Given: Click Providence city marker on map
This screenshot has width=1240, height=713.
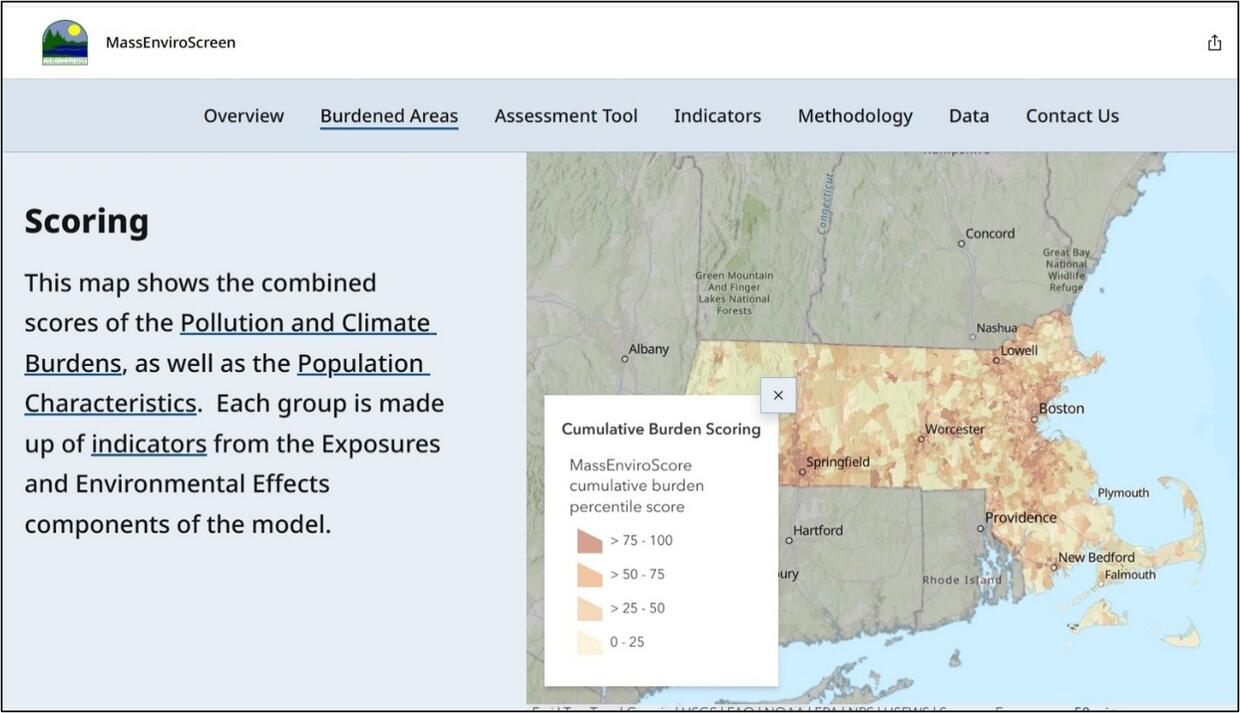Looking at the screenshot, I should click(981, 528).
